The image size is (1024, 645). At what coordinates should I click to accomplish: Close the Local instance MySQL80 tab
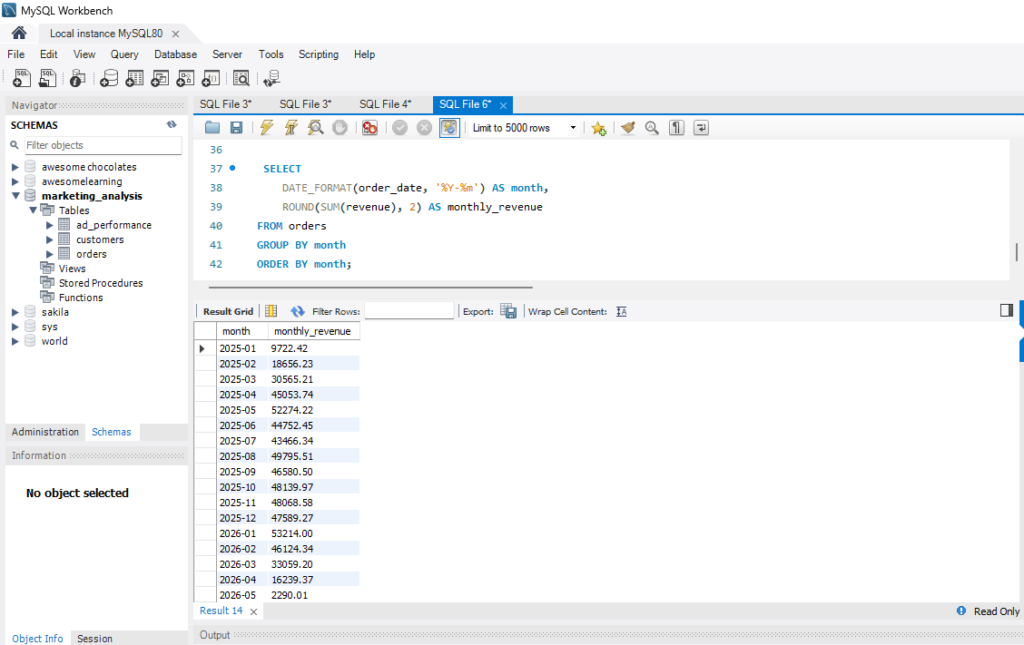tap(176, 33)
